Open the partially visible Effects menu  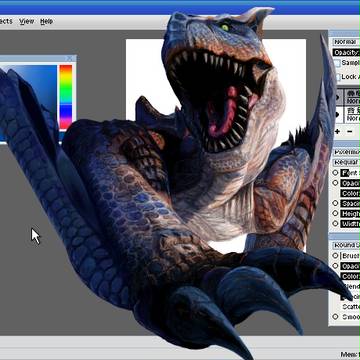[6, 21]
